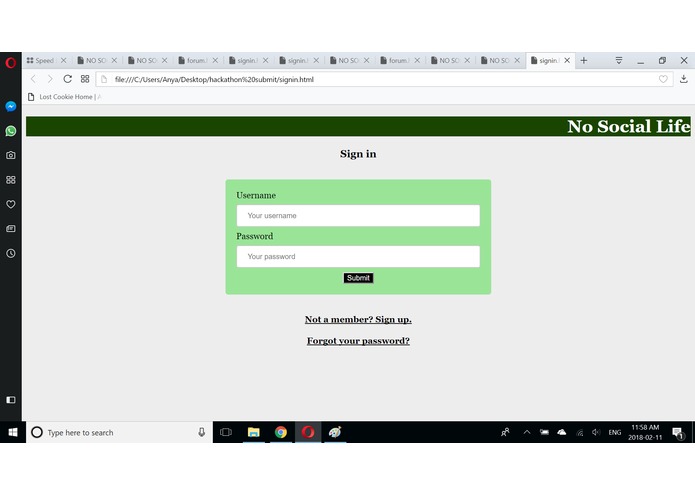Open the Windows Start menu
The height and width of the screenshot is (494, 695).
(13, 432)
